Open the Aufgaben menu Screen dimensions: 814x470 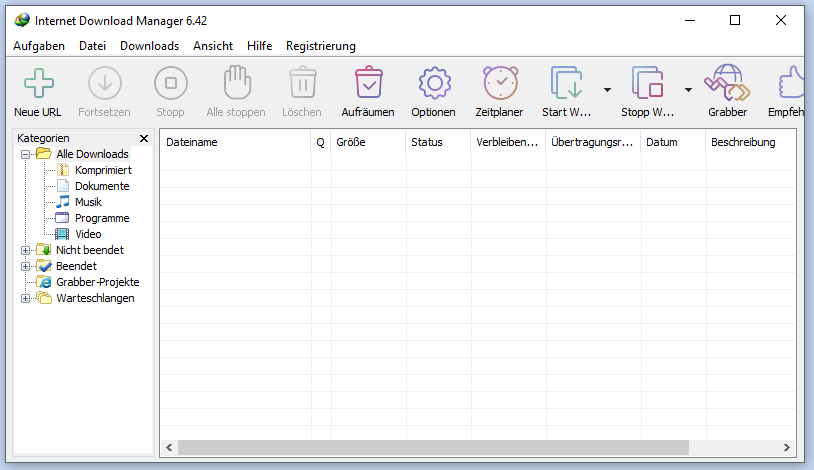point(39,46)
